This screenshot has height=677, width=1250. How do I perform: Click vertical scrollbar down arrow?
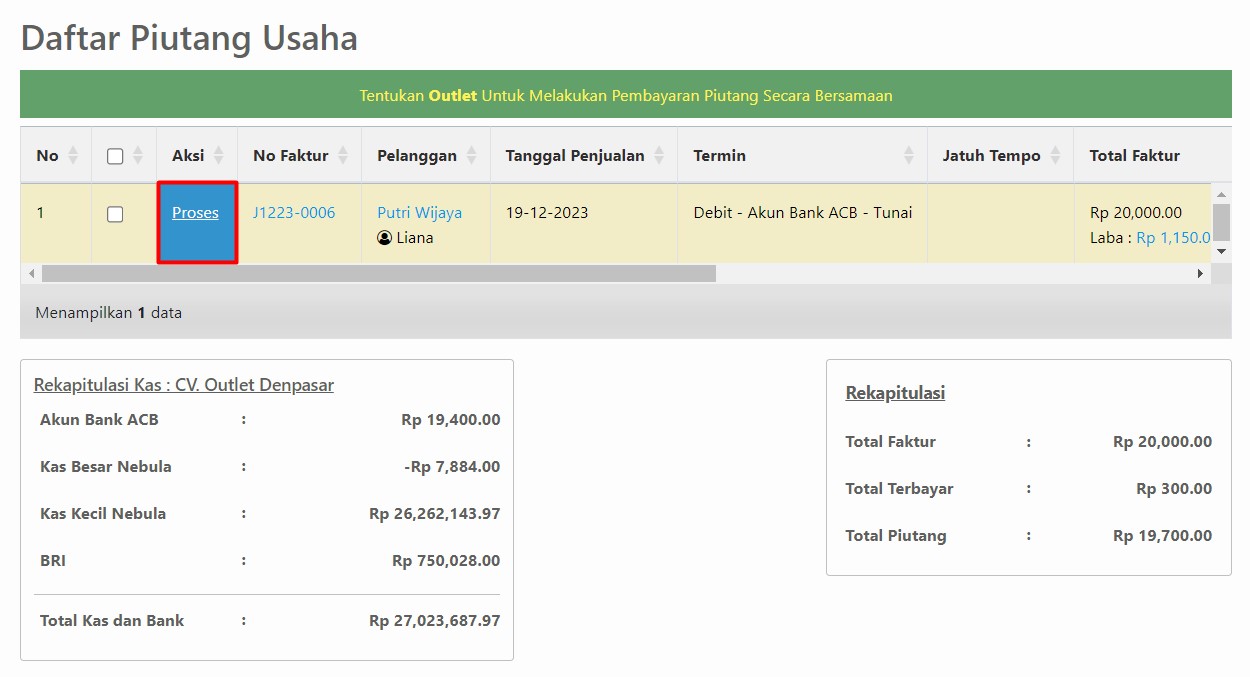(1221, 252)
